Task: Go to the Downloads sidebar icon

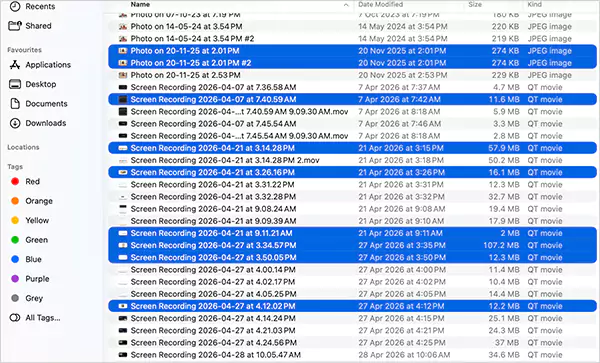Action: 15,123
